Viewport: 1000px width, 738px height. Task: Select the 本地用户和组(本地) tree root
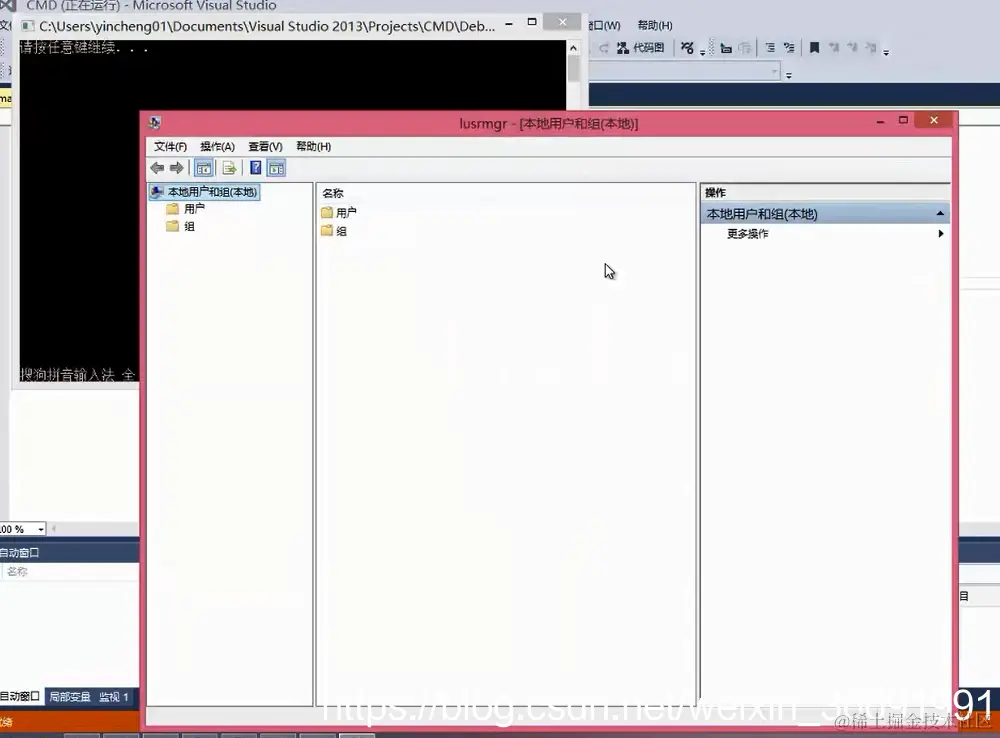pos(204,191)
